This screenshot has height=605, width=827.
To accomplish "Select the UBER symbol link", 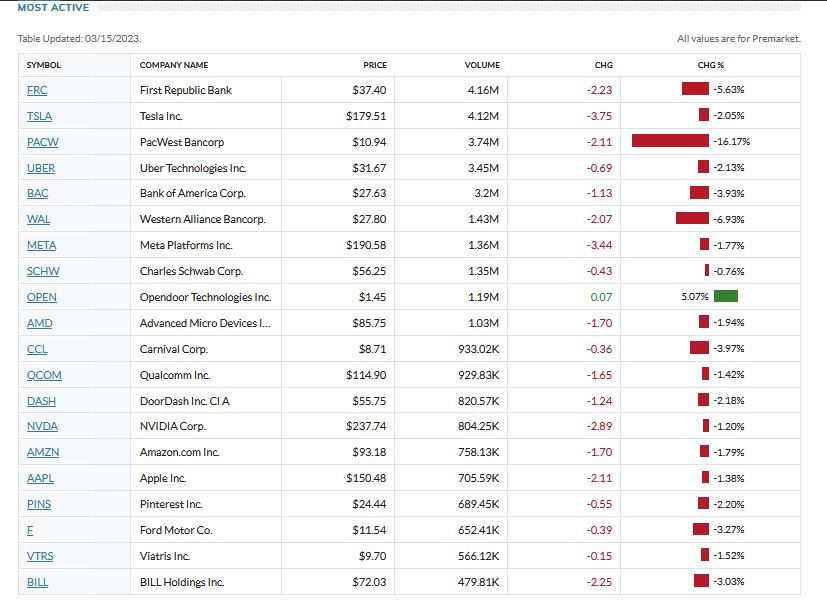I will point(40,168).
